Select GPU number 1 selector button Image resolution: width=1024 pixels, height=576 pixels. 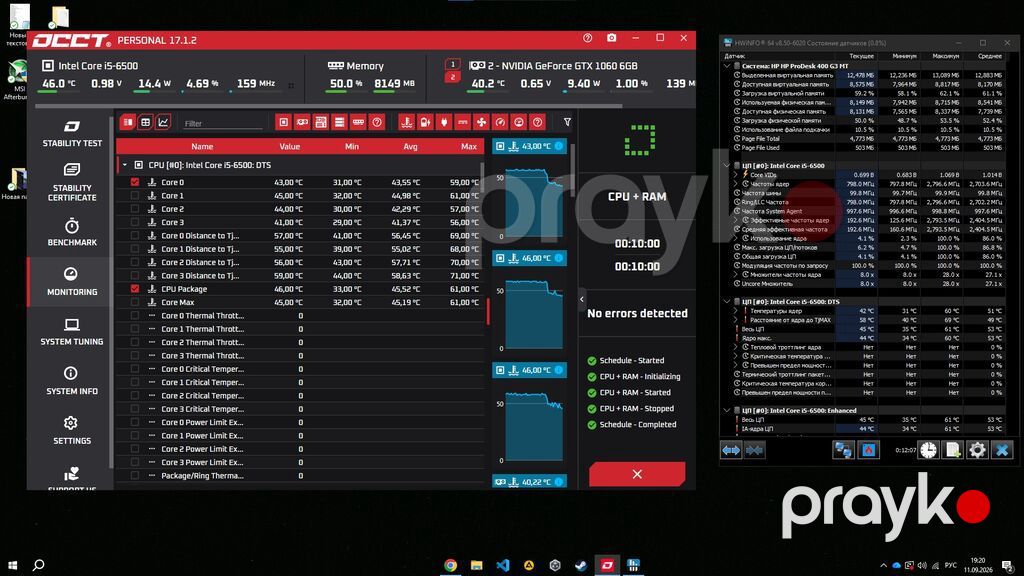[x=453, y=64]
